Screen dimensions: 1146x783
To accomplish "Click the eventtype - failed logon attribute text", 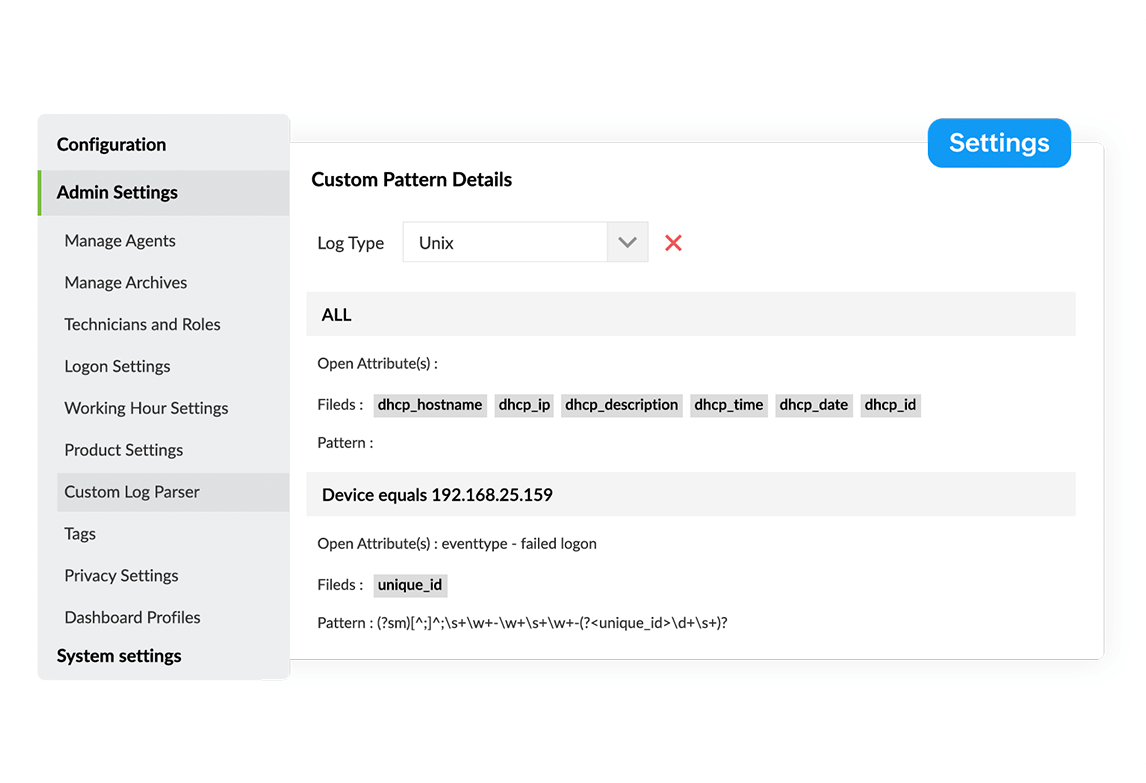I will [x=519, y=543].
